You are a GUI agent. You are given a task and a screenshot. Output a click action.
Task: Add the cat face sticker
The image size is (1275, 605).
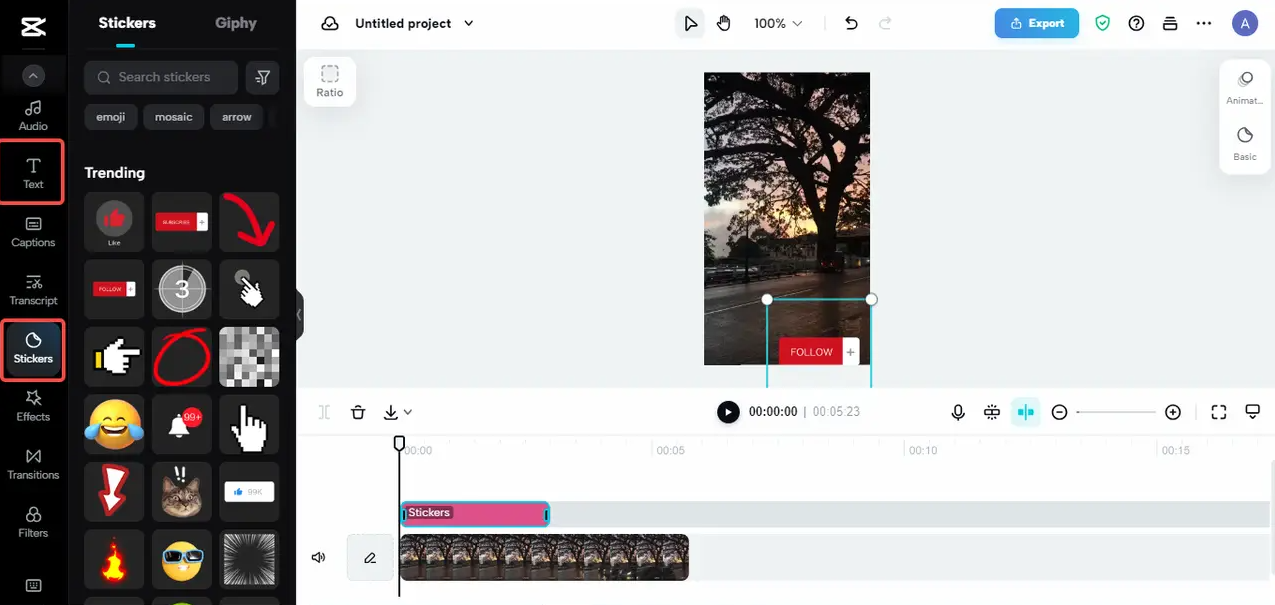point(181,492)
